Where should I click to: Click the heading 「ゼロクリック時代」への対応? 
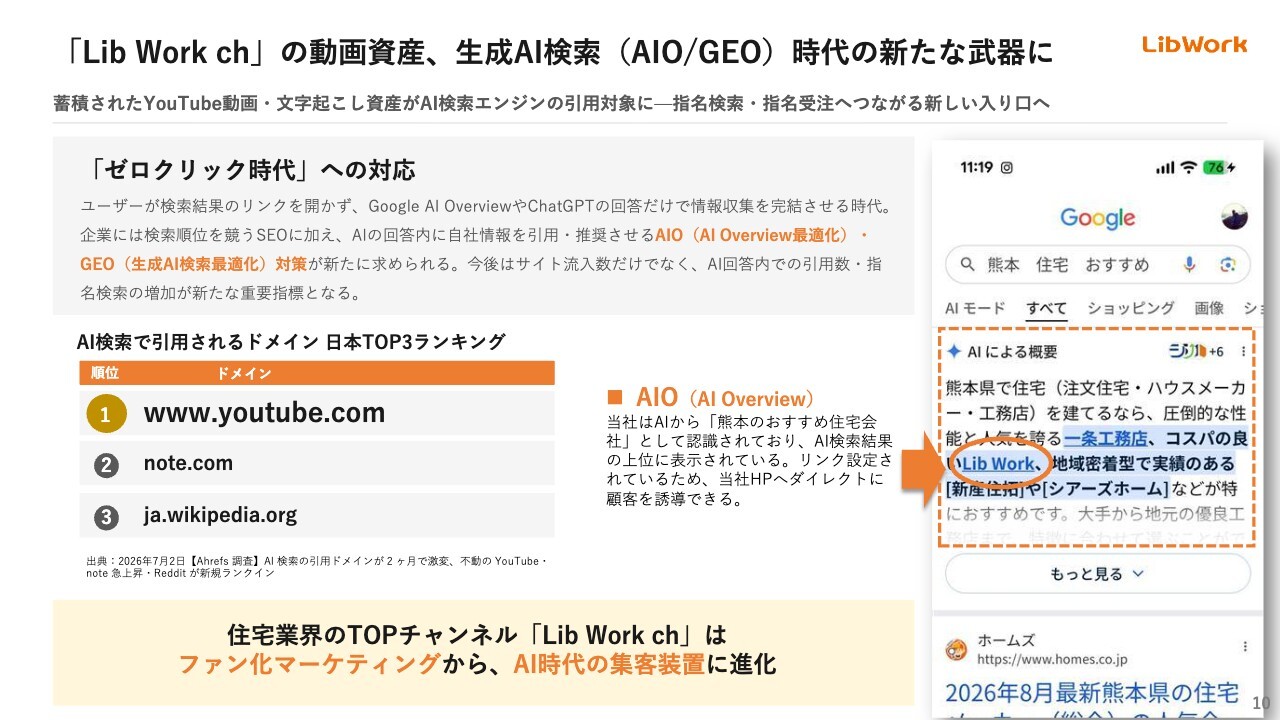[x=252, y=170]
